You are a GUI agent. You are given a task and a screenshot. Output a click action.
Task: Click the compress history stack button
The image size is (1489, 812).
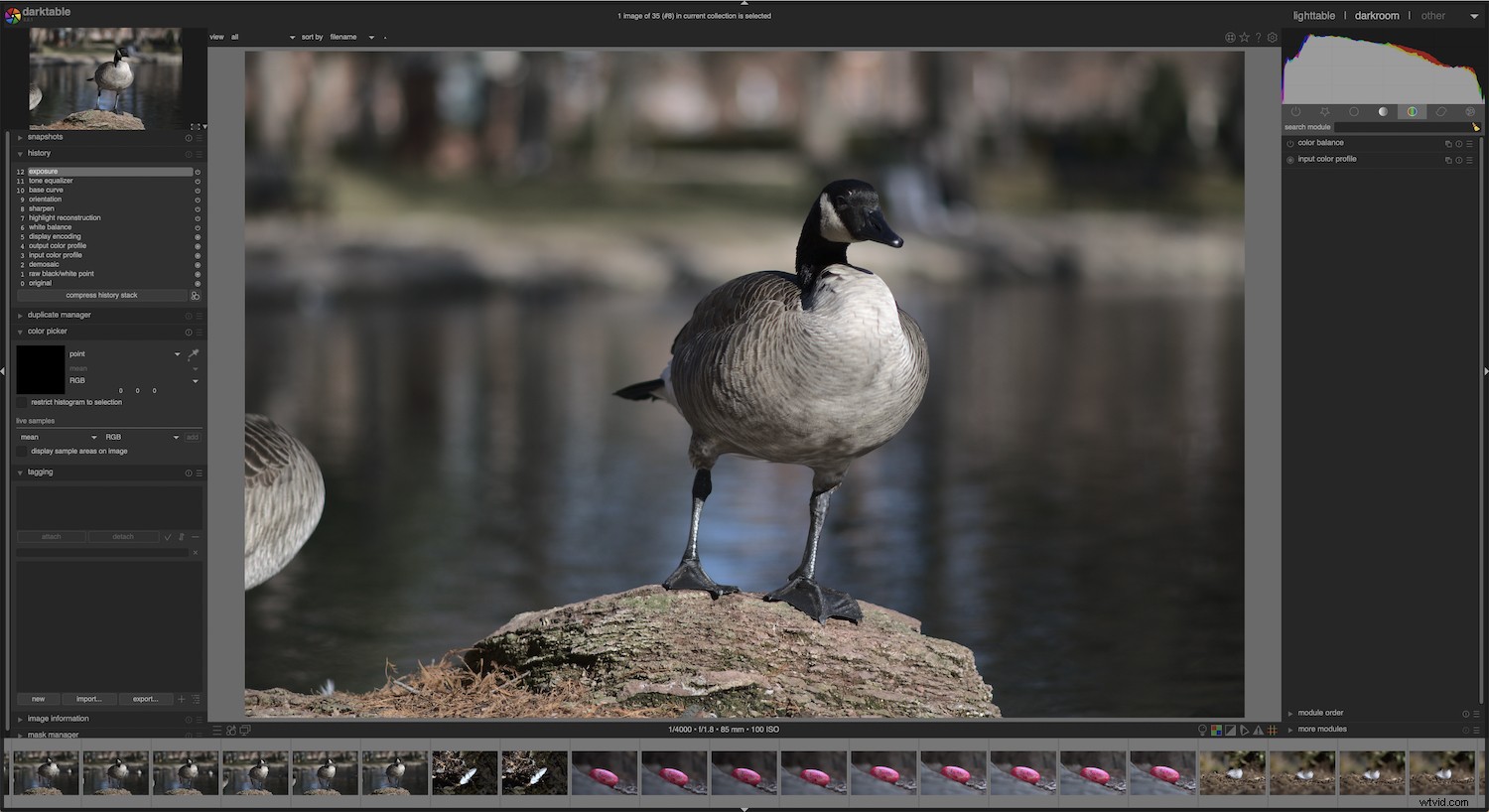(104, 295)
